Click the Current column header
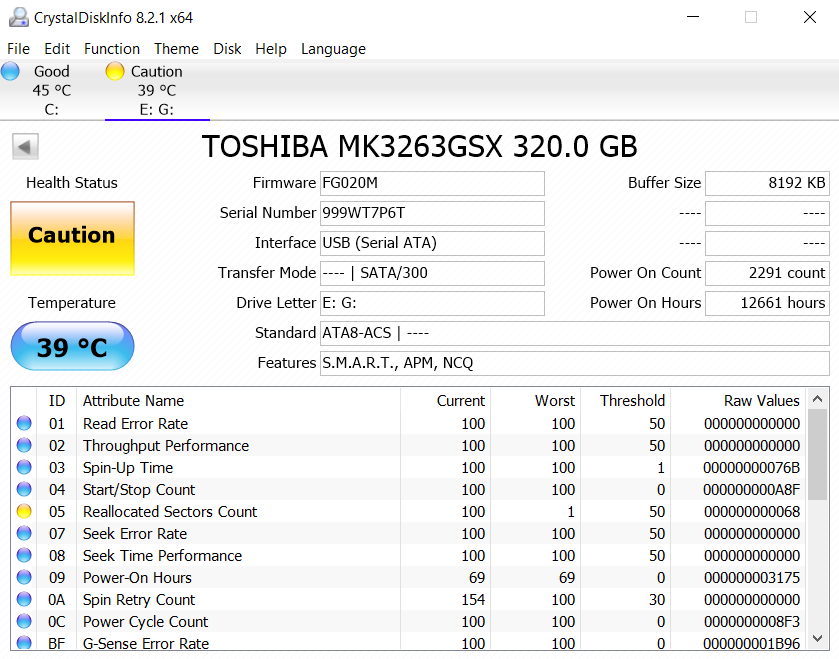Image resolution: width=839 pixels, height=659 pixels. 445,401
